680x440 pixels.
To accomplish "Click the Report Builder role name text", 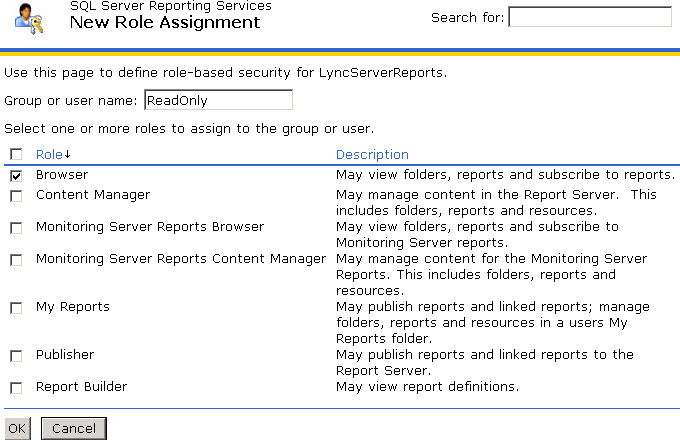I will [81, 387].
